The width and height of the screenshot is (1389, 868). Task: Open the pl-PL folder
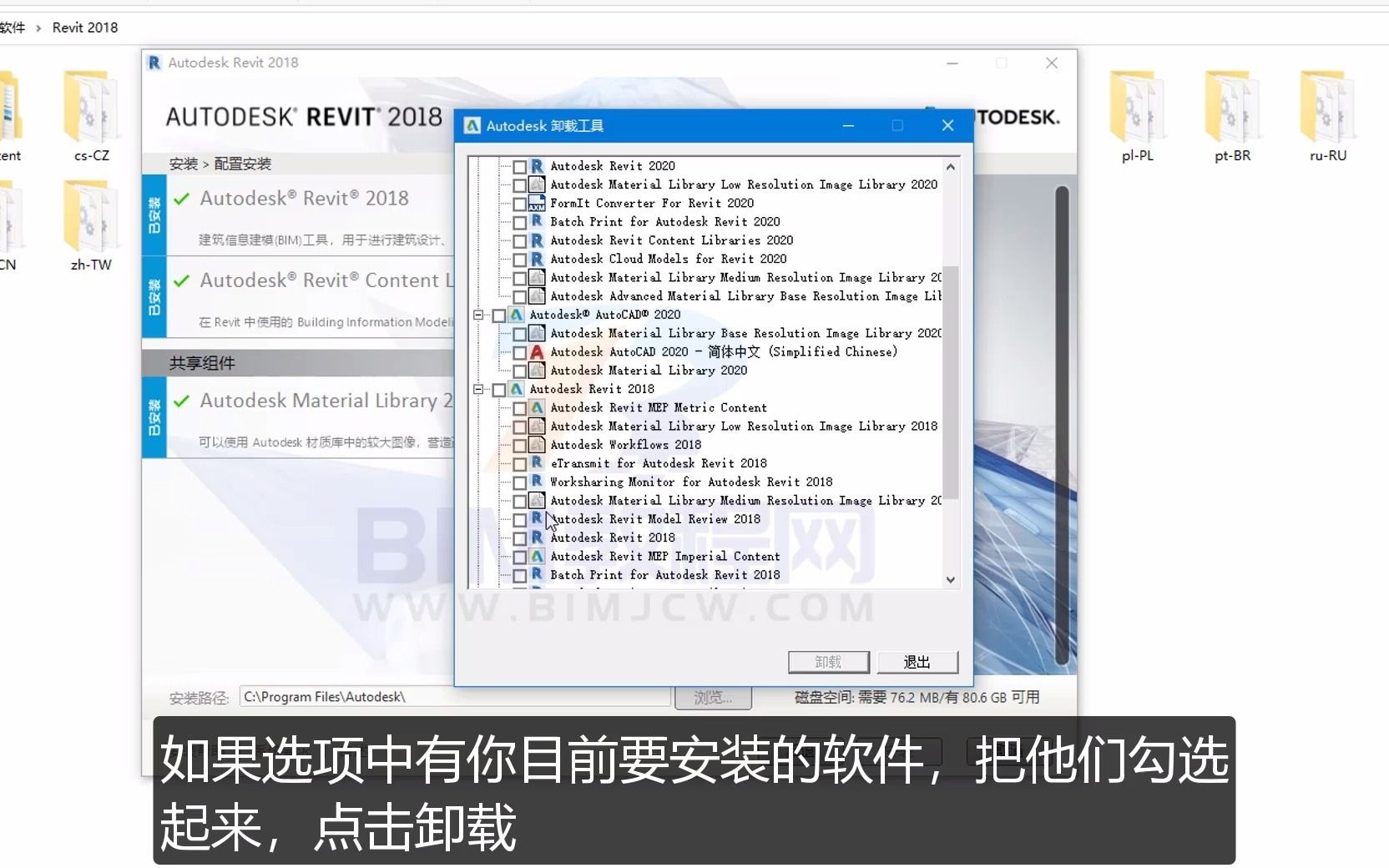(x=1138, y=117)
